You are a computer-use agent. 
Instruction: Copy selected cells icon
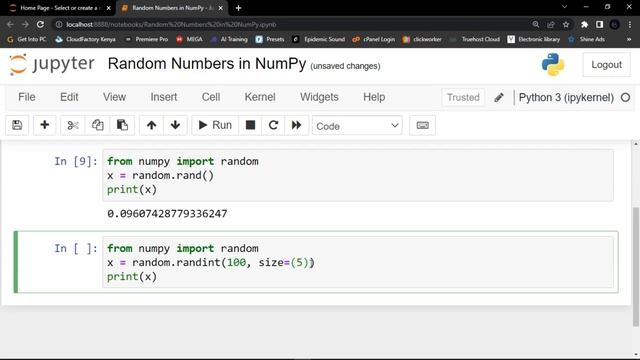(x=98, y=125)
